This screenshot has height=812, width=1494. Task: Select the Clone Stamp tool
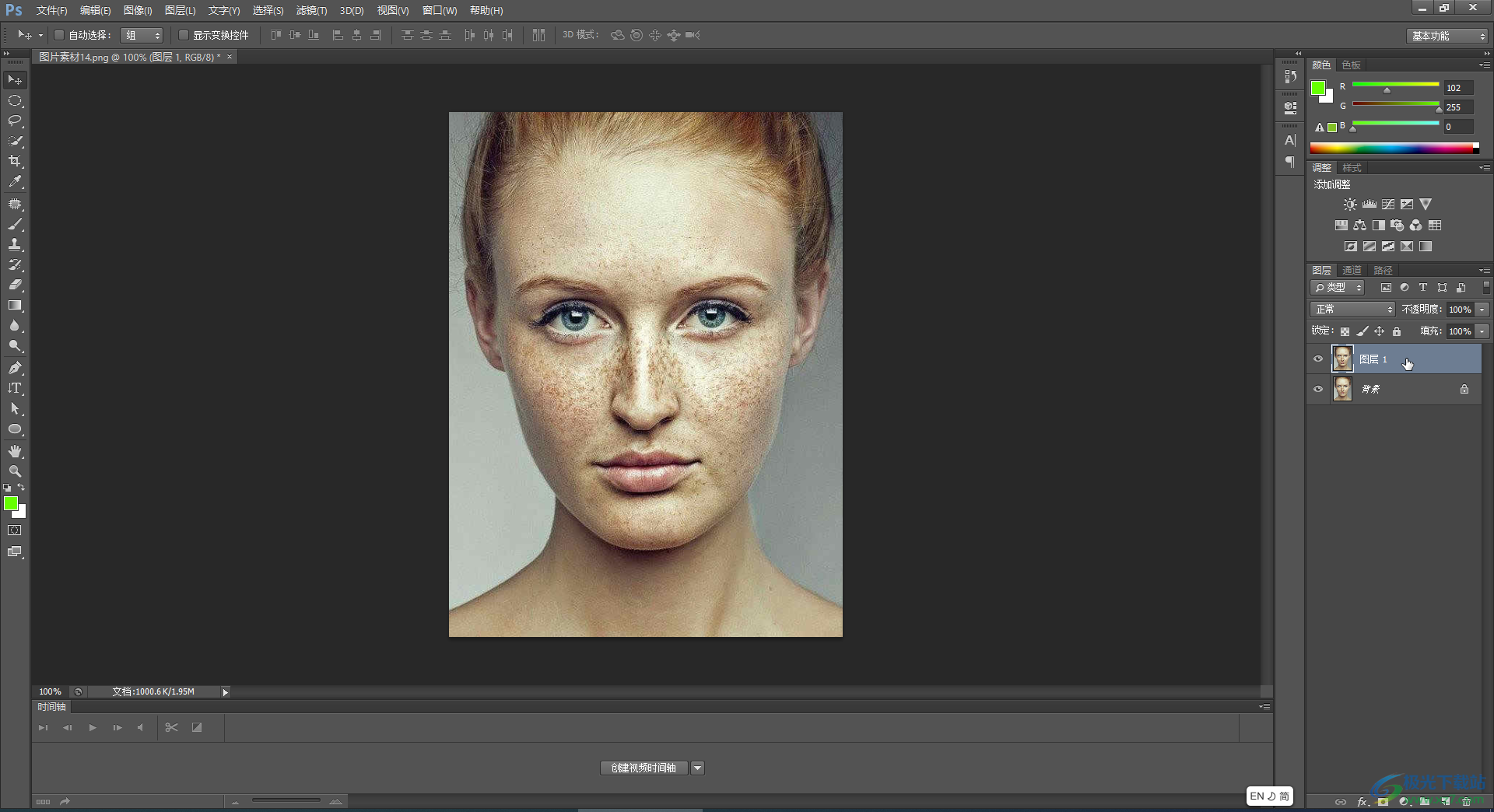tap(15, 244)
